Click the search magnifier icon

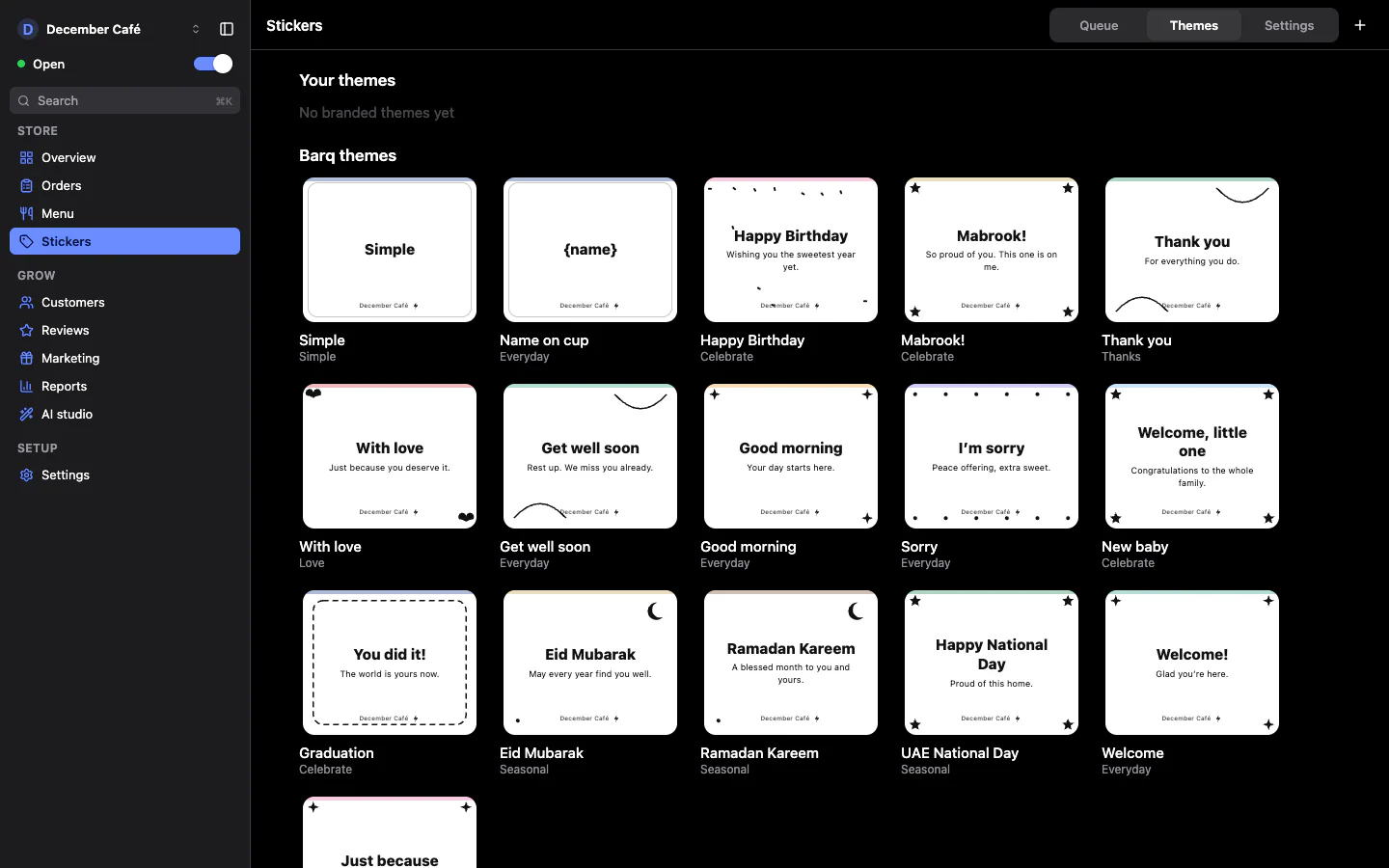pyautogui.click(x=24, y=100)
